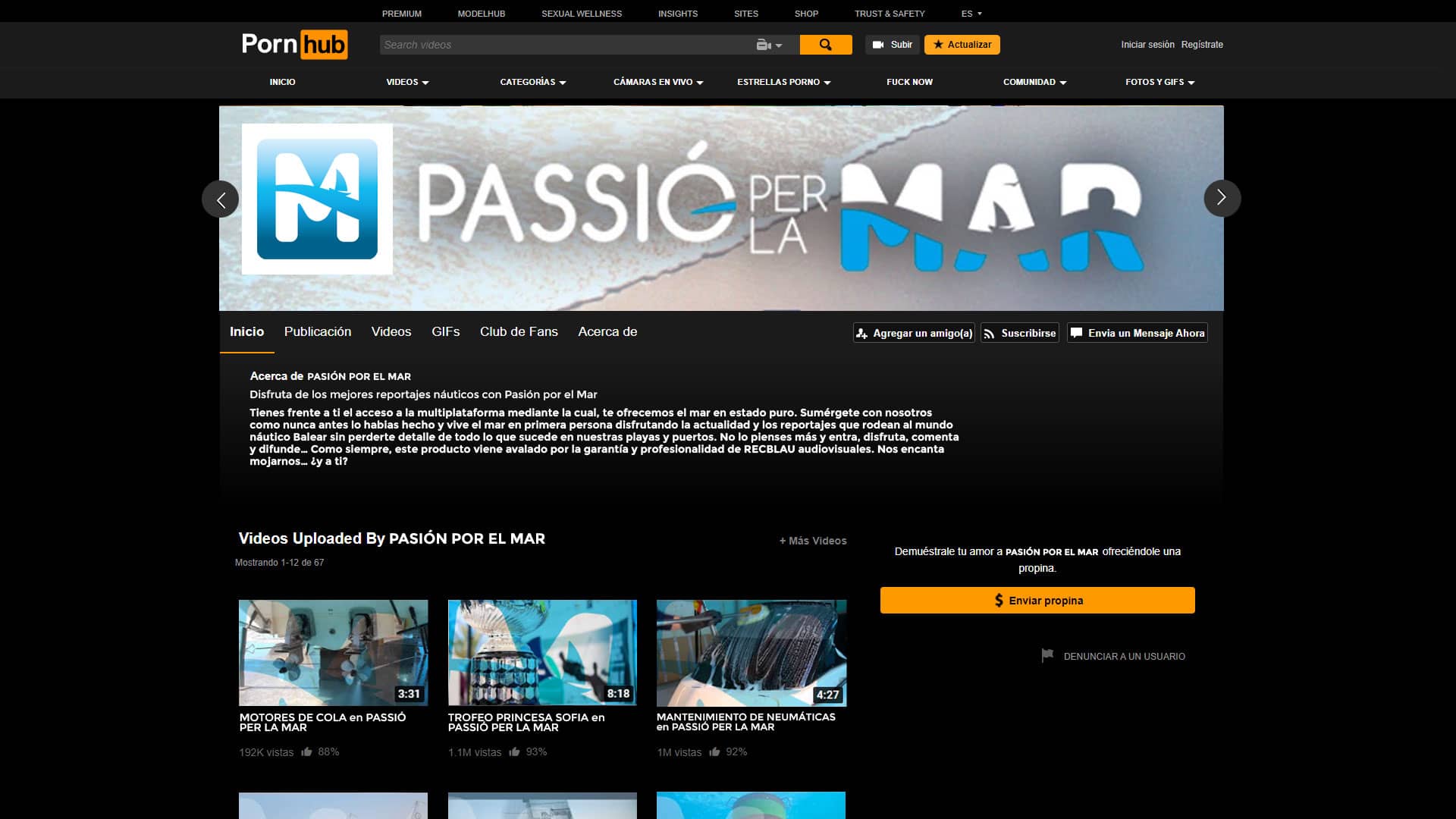Expand the CATEGORÍAS navigation dropdown
1456x819 pixels.
[x=533, y=82]
